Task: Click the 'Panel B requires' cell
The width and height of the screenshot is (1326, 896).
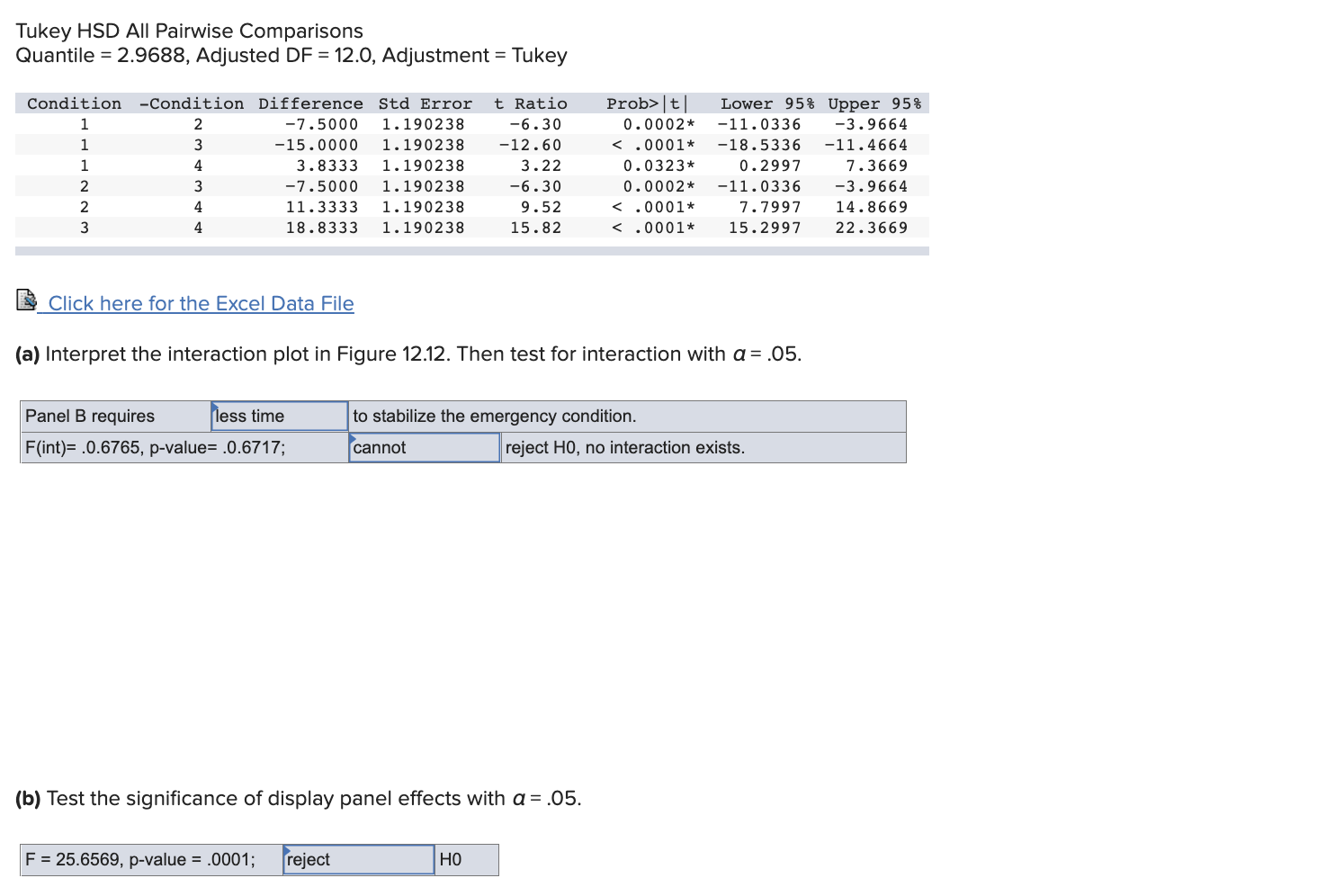Action: [x=116, y=417]
